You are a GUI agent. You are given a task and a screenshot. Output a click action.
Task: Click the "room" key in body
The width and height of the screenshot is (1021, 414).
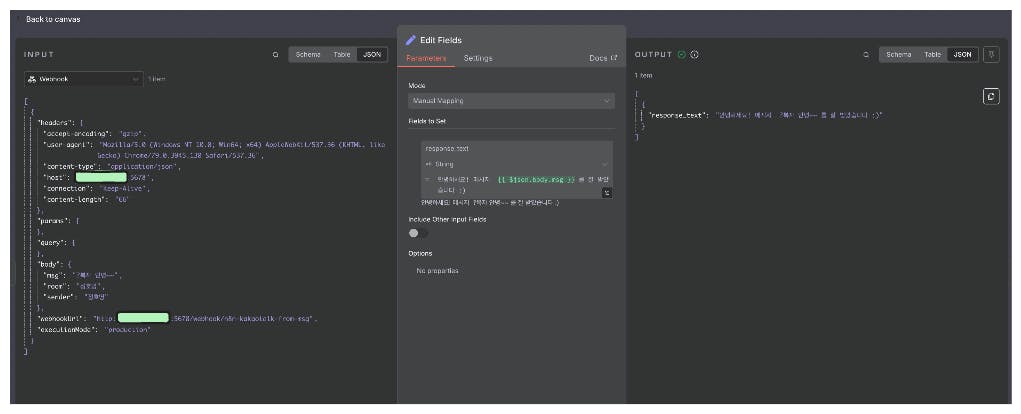(55, 286)
